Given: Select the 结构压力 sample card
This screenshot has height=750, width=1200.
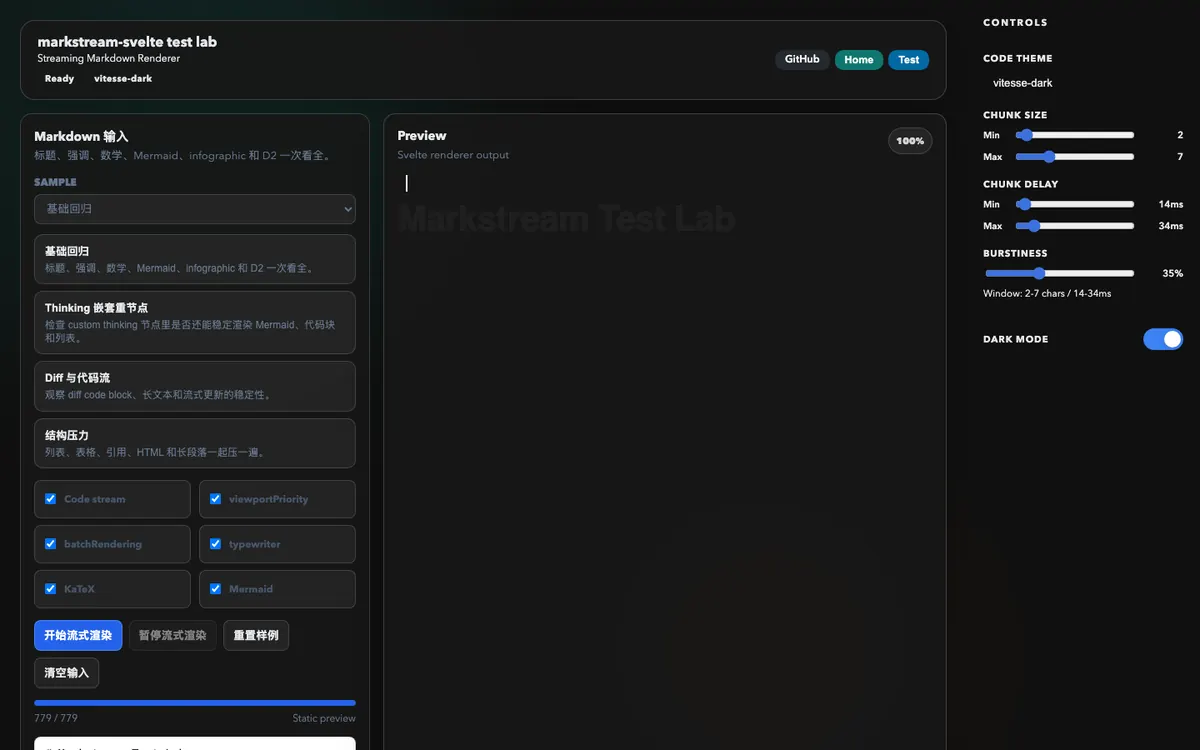Looking at the screenshot, I should (195, 443).
